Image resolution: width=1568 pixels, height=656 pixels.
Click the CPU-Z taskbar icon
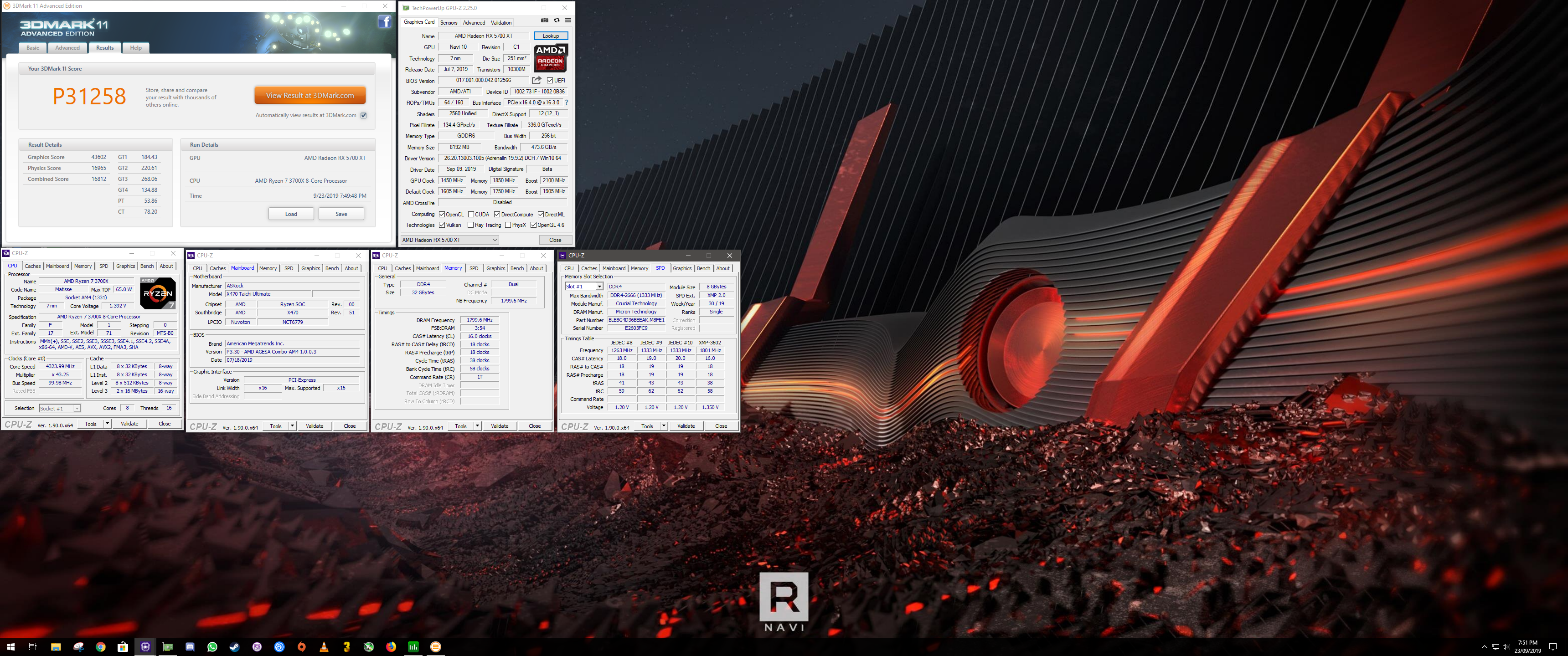click(x=145, y=647)
